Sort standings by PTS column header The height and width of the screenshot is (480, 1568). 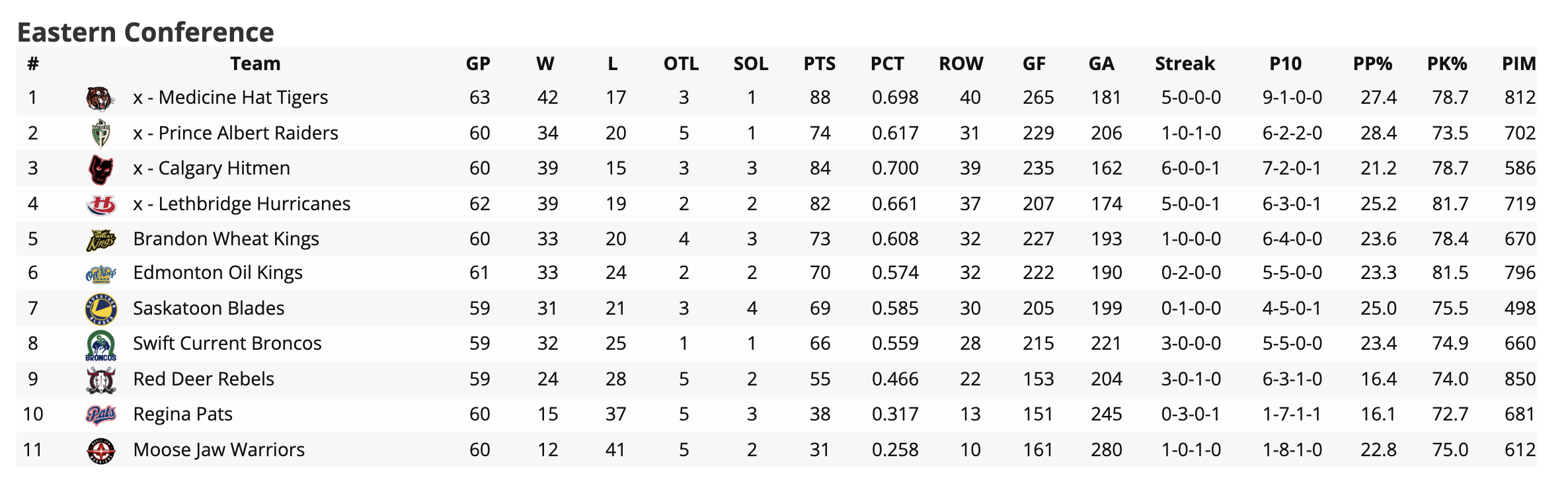click(x=819, y=64)
